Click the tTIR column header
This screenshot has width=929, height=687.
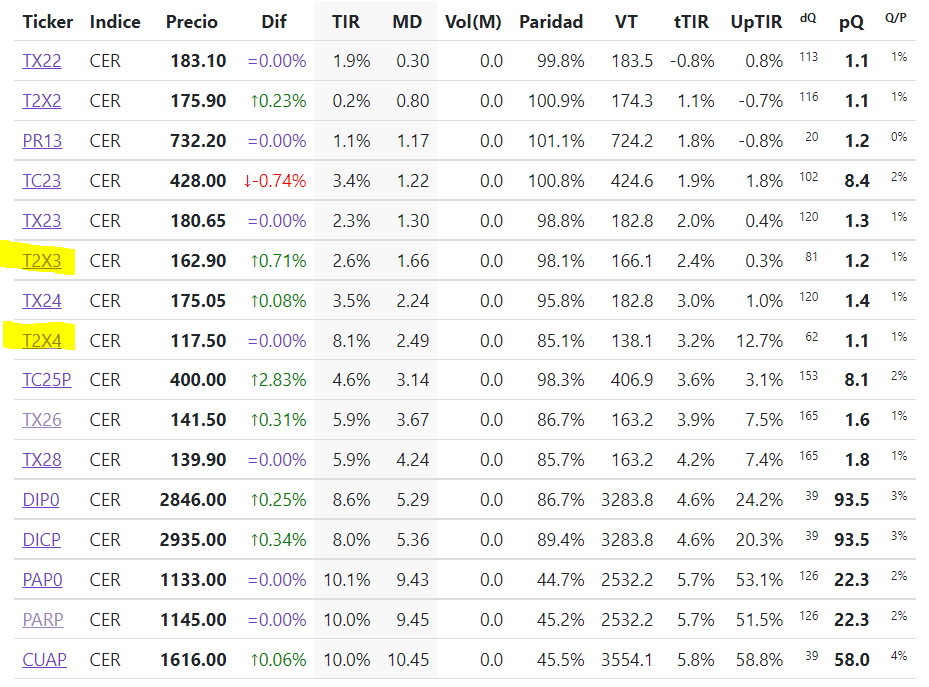click(691, 22)
